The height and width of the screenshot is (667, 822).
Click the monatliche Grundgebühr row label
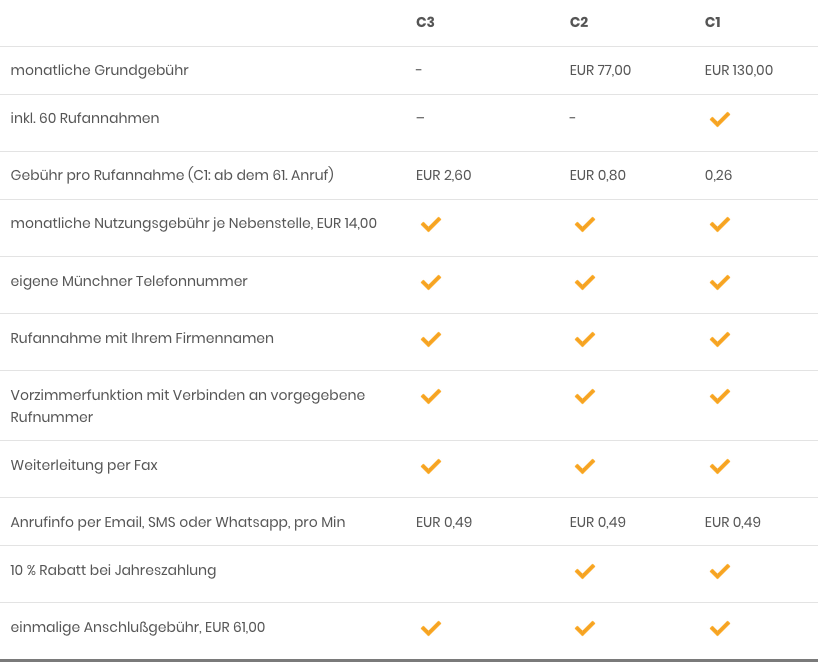100,70
